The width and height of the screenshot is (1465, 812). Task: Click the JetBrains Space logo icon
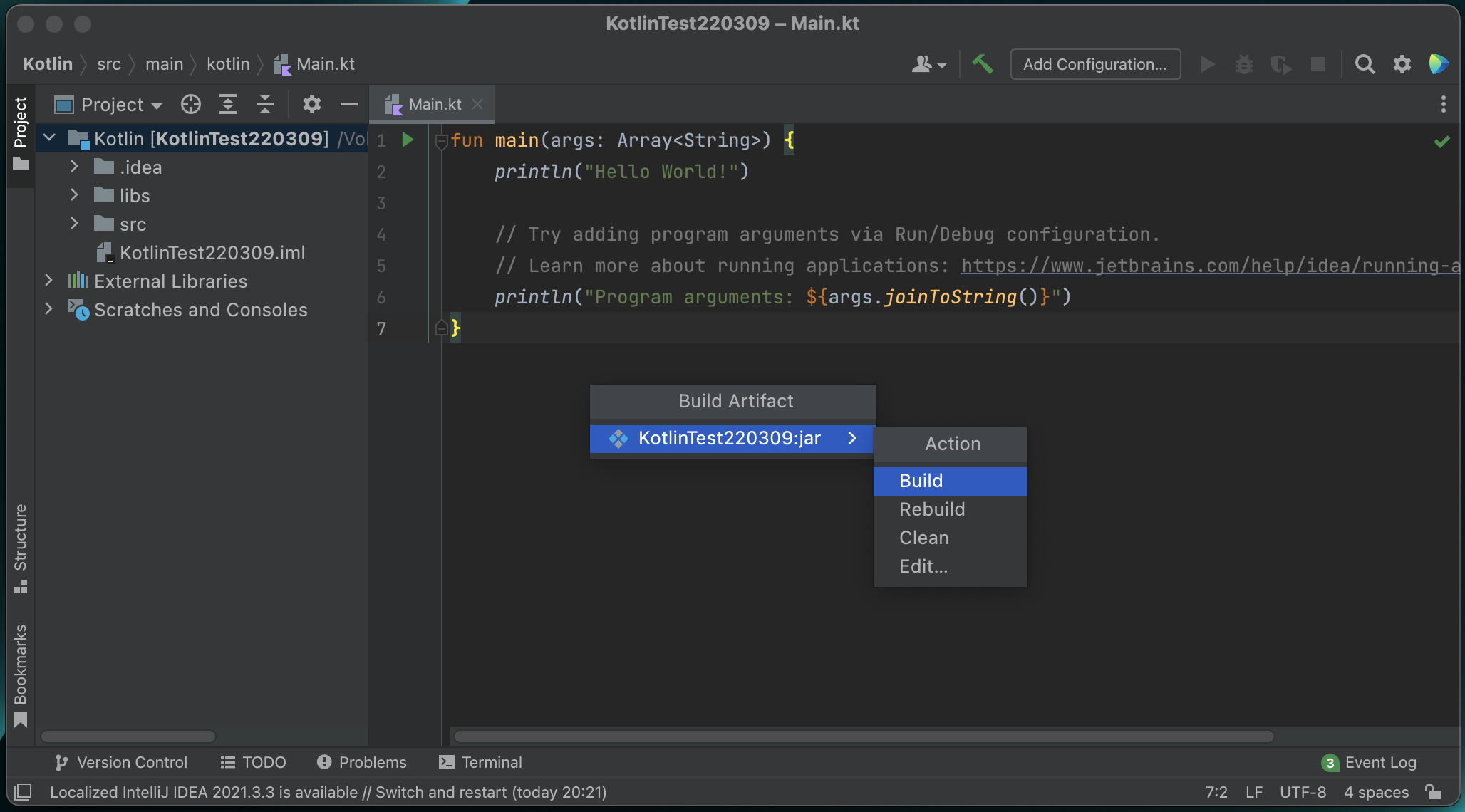pyautogui.click(x=1439, y=64)
